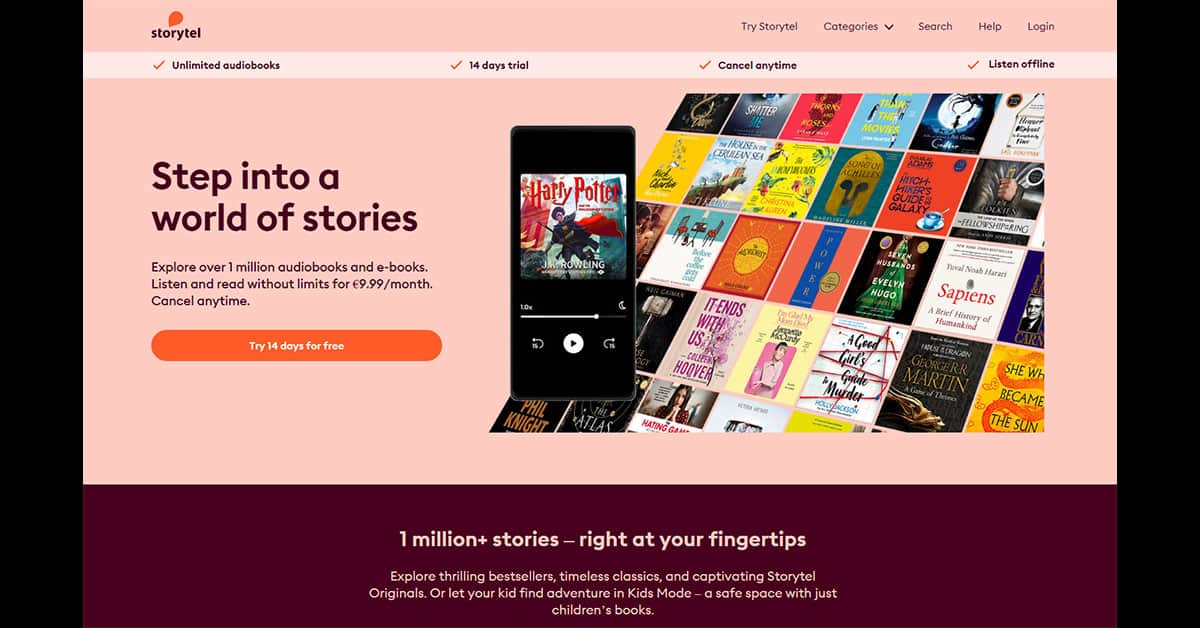This screenshot has width=1200, height=628.
Task: Select the Sapiens book cover
Action: pos(966,292)
